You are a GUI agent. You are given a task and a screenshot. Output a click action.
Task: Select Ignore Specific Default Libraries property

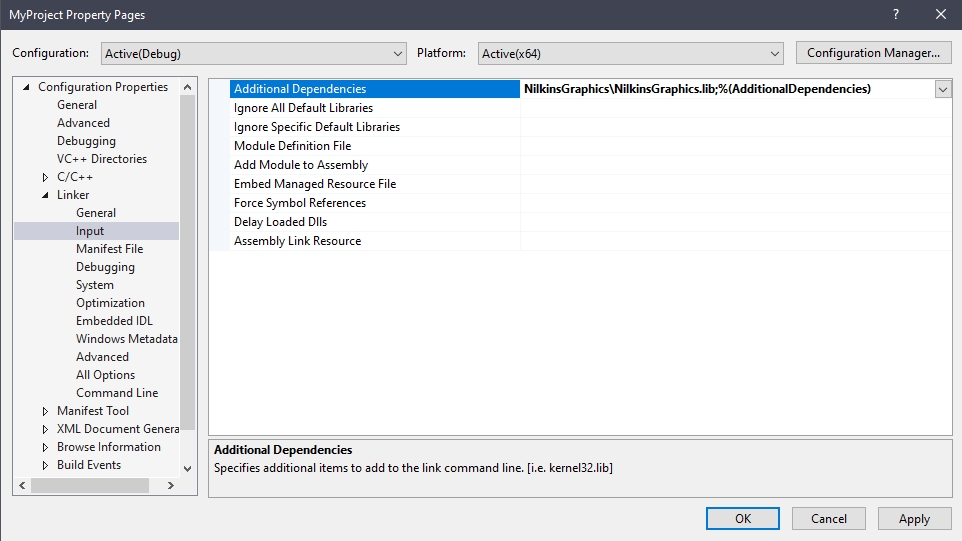click(x=375, y=127)
